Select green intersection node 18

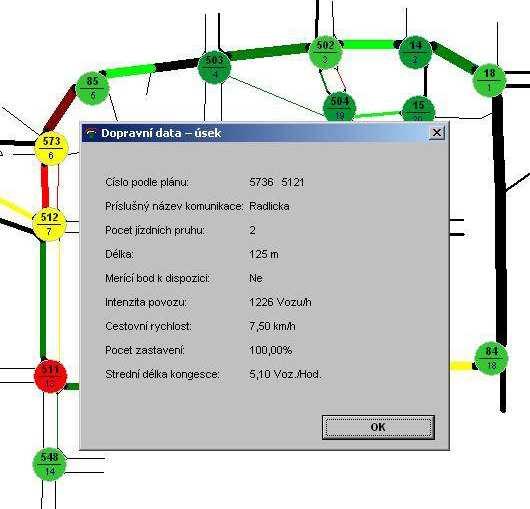(489, 80)
